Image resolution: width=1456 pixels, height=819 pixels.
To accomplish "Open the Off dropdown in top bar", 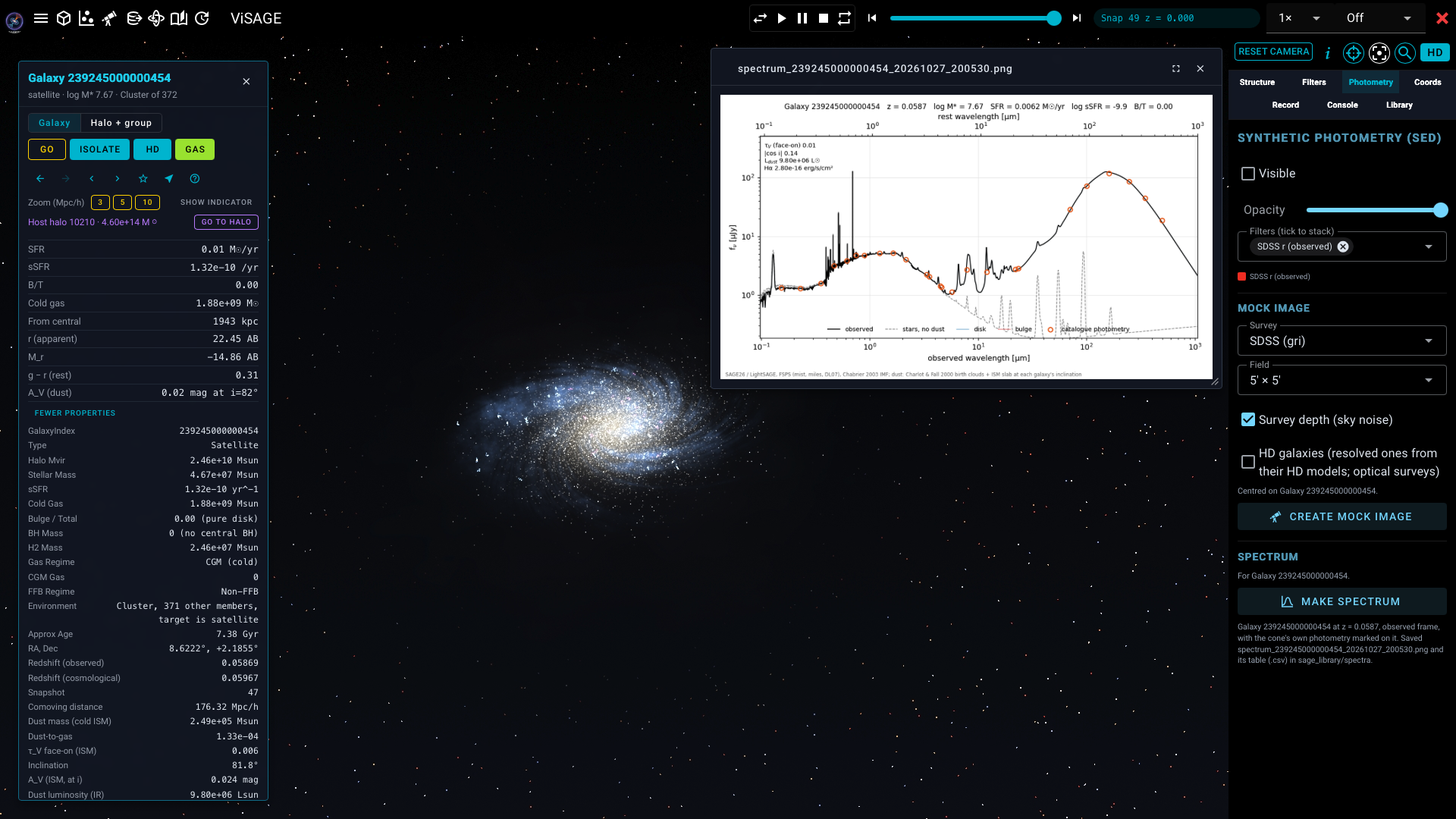I will (1379, 18).
